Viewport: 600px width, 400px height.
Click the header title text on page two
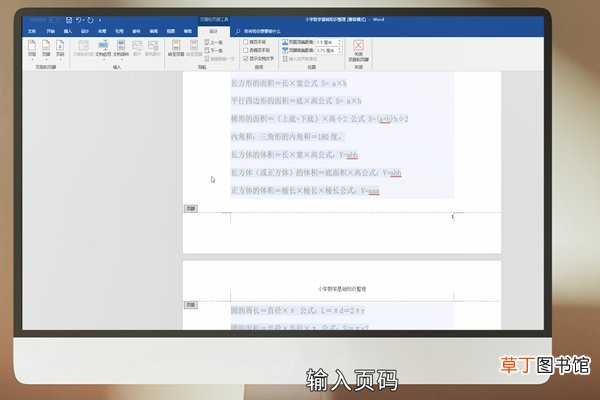342,289
